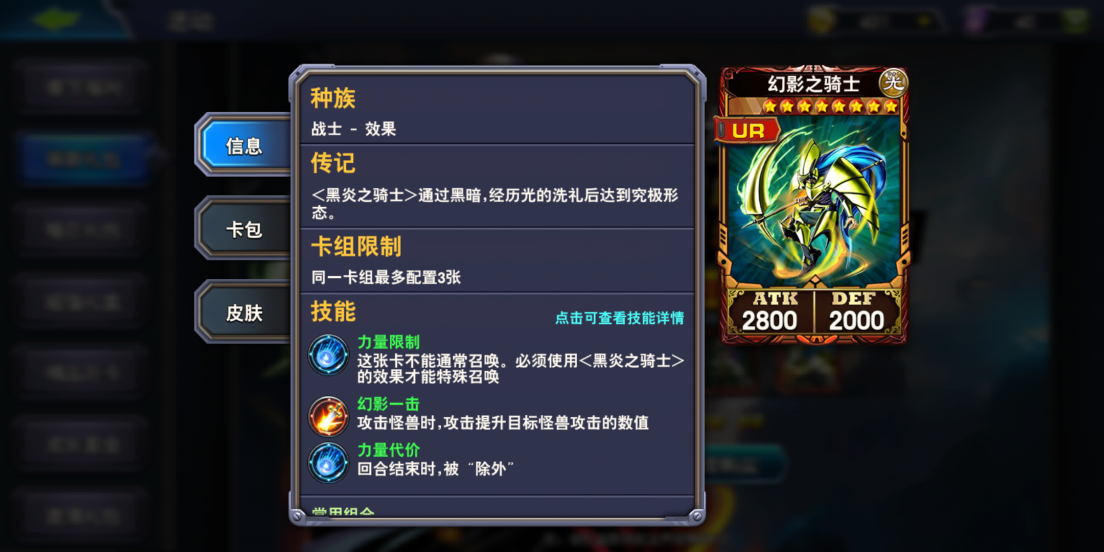The width and height of the screenshot is (1104, 552).
Task: Click the ATK 2800 value on the card
Action: pyautogui.click(x=770, y=320)
